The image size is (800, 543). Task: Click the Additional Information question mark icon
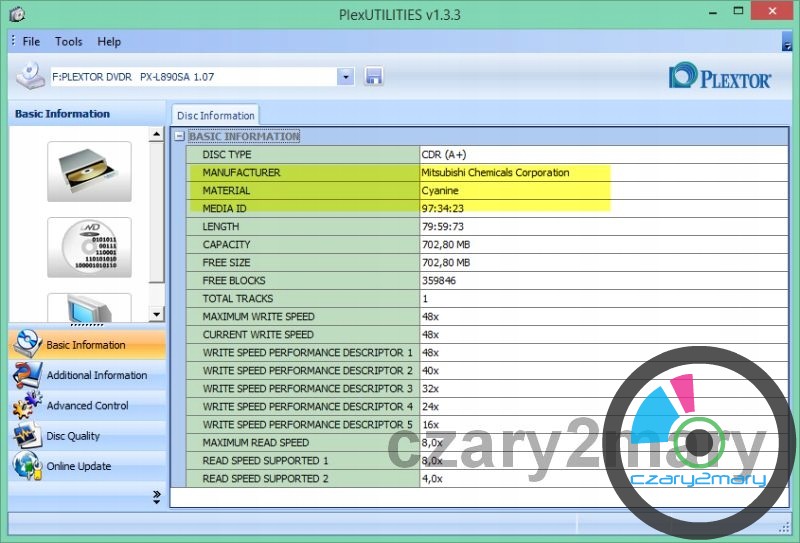pyautogui.click(x=26, y=375)
